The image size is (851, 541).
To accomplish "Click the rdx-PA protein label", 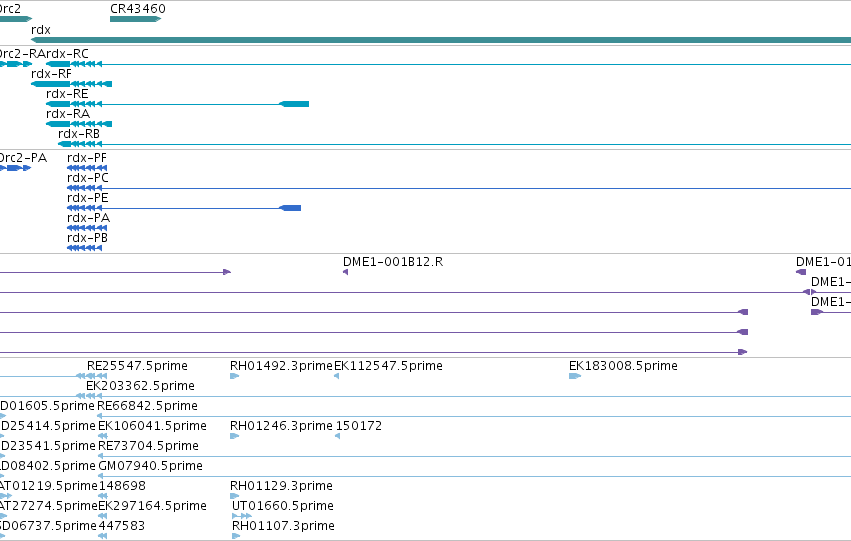I will click(88, 218).
